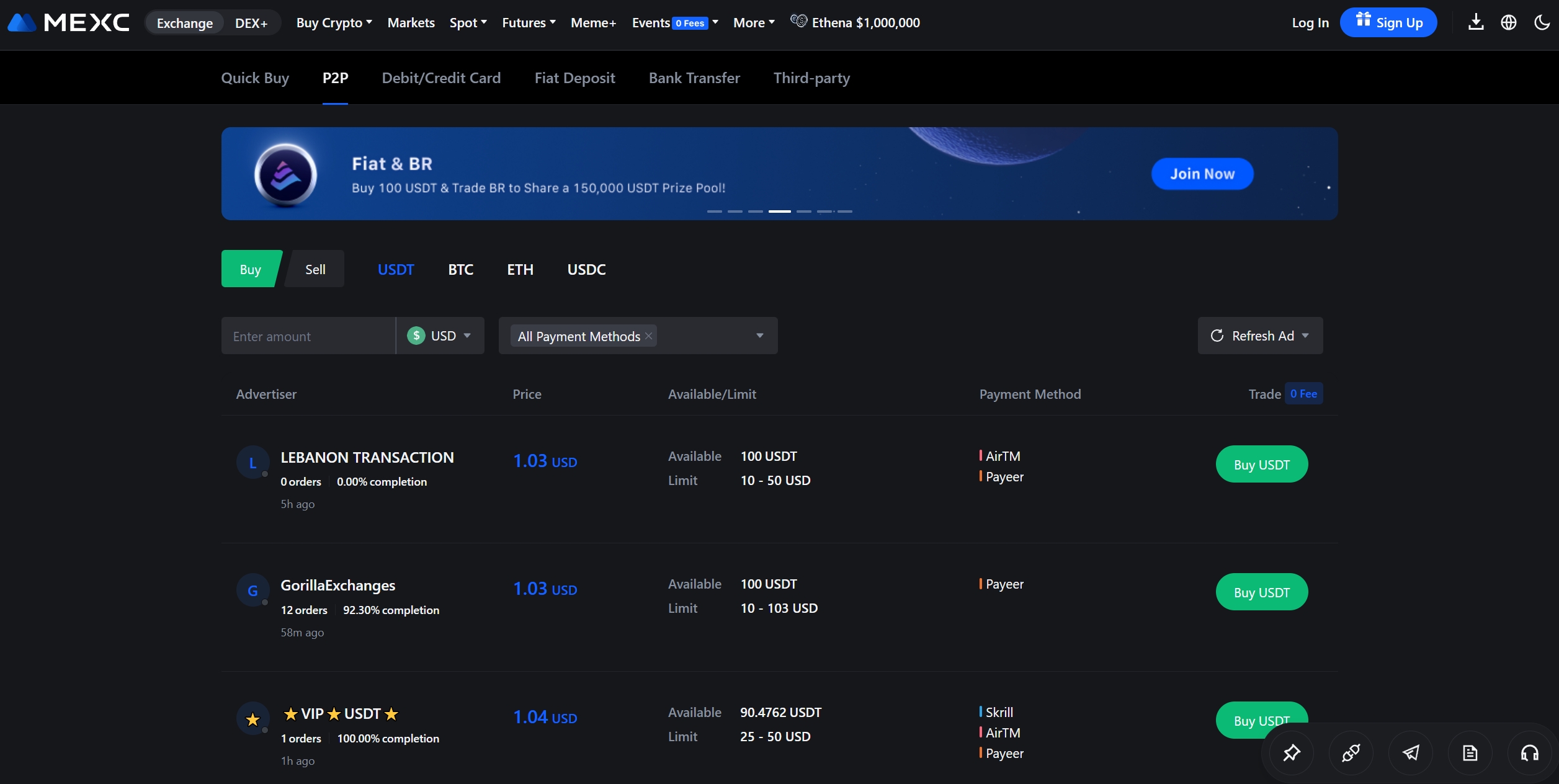Click the MEXC logo

pos(68,22)
